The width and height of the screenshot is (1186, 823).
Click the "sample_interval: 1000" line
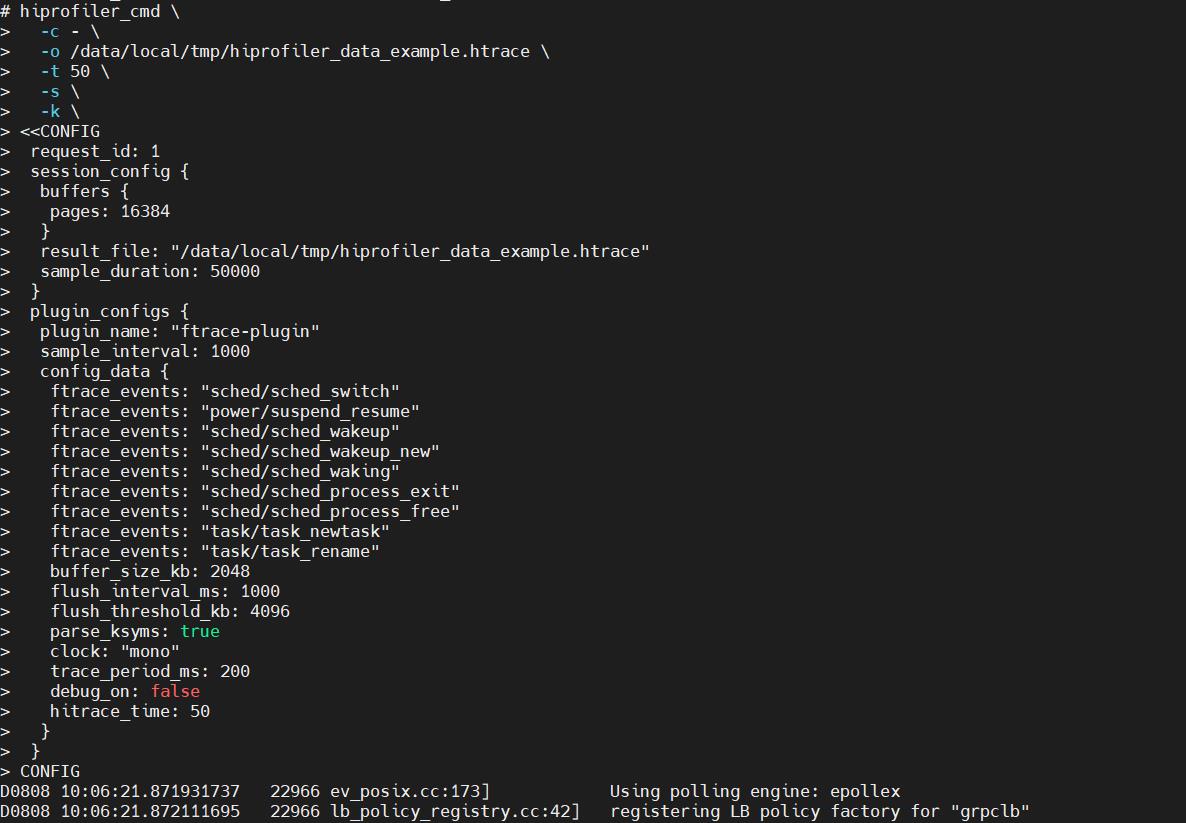point(145,351)
